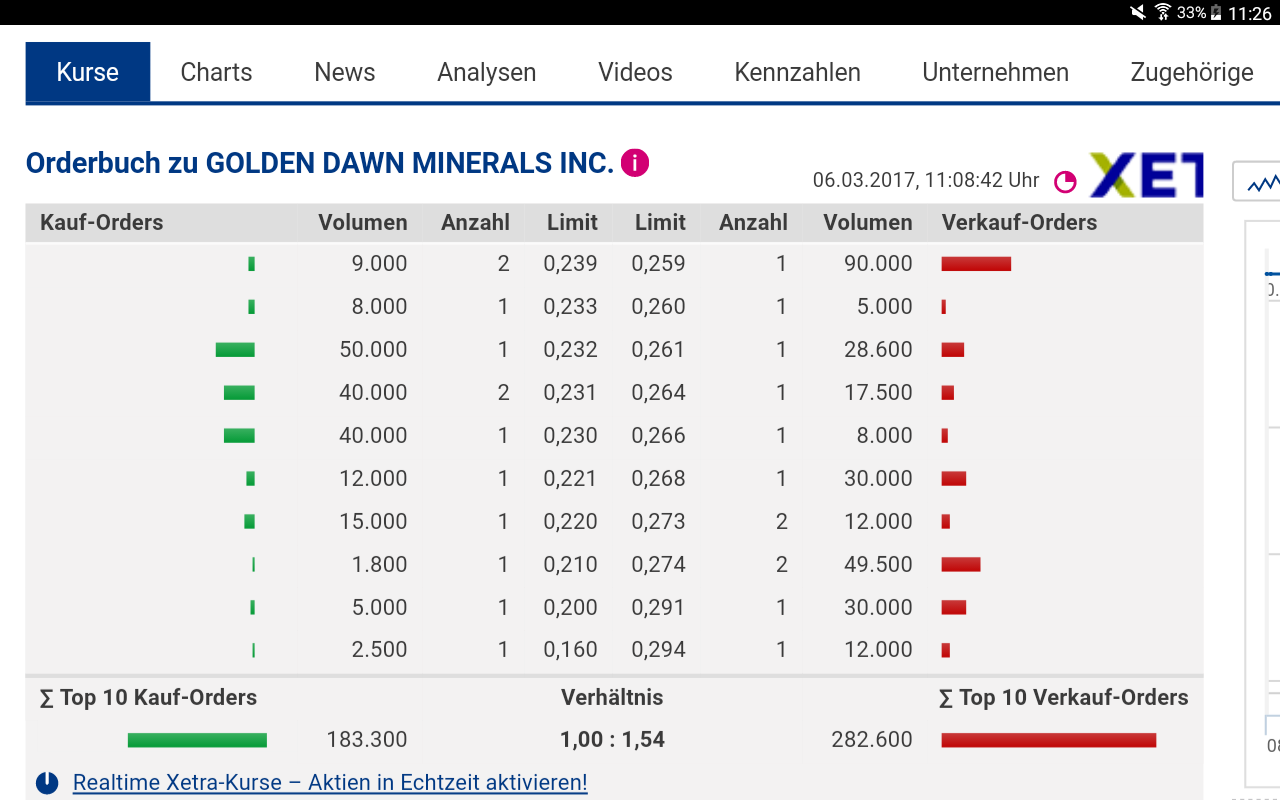Viewport: 1280px width, 800px height.
Task: Tap the Orderbuch zu GOLDEN DAWN MINERALS INC. heading
Action: [x=320, y=163]
